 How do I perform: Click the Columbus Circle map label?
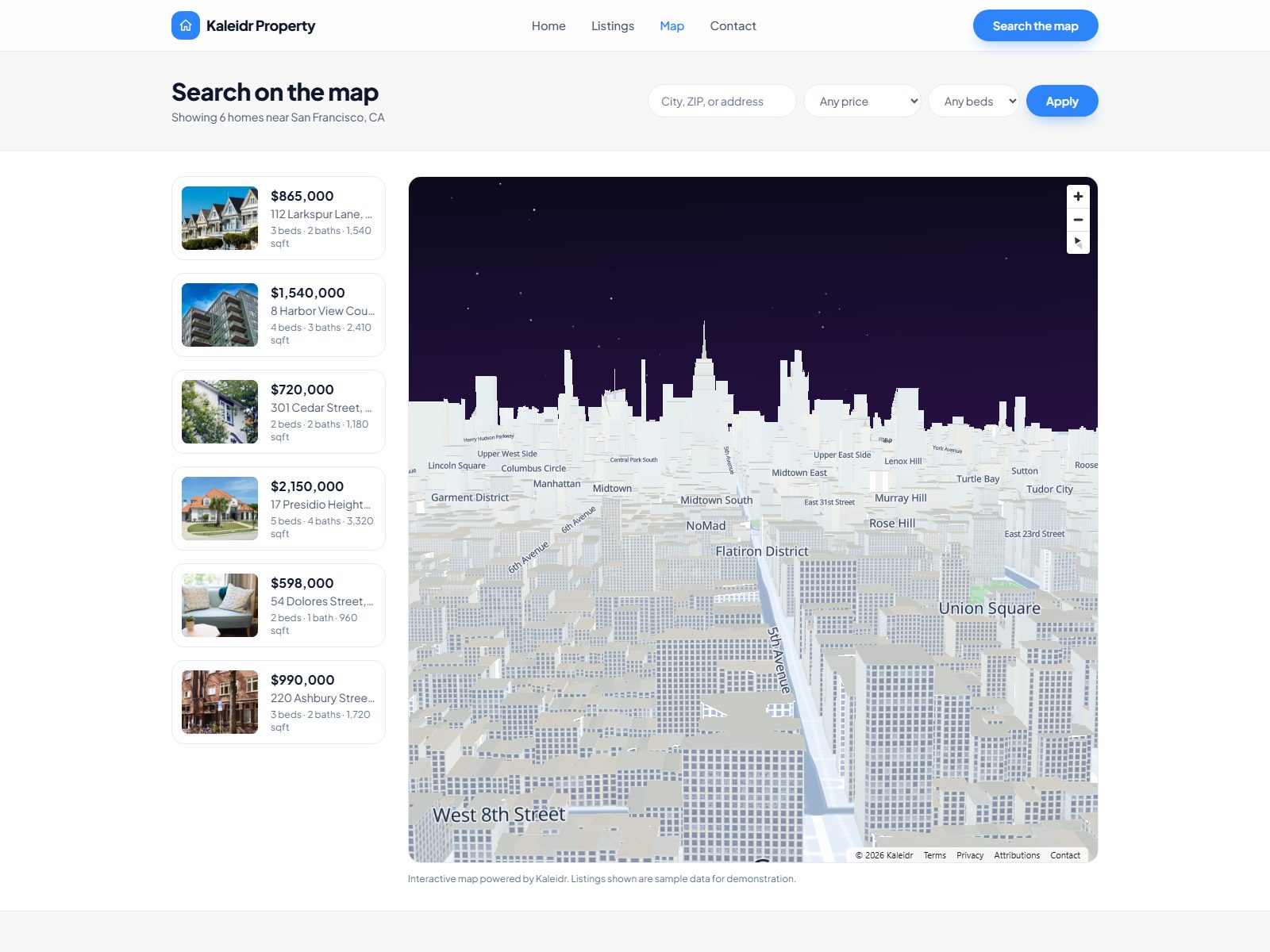(533, 469)
